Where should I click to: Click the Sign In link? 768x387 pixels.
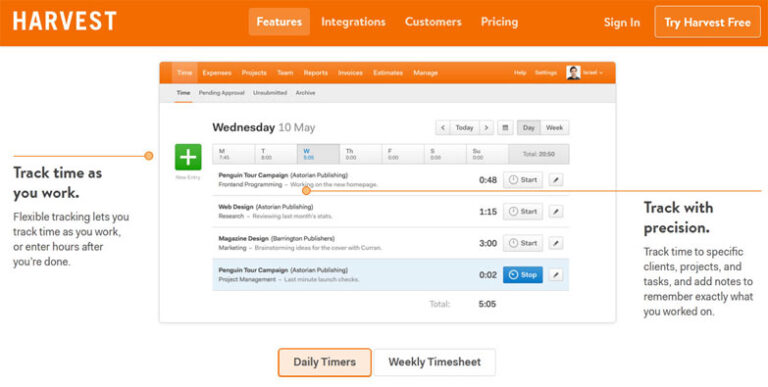(x=622, y=23)
